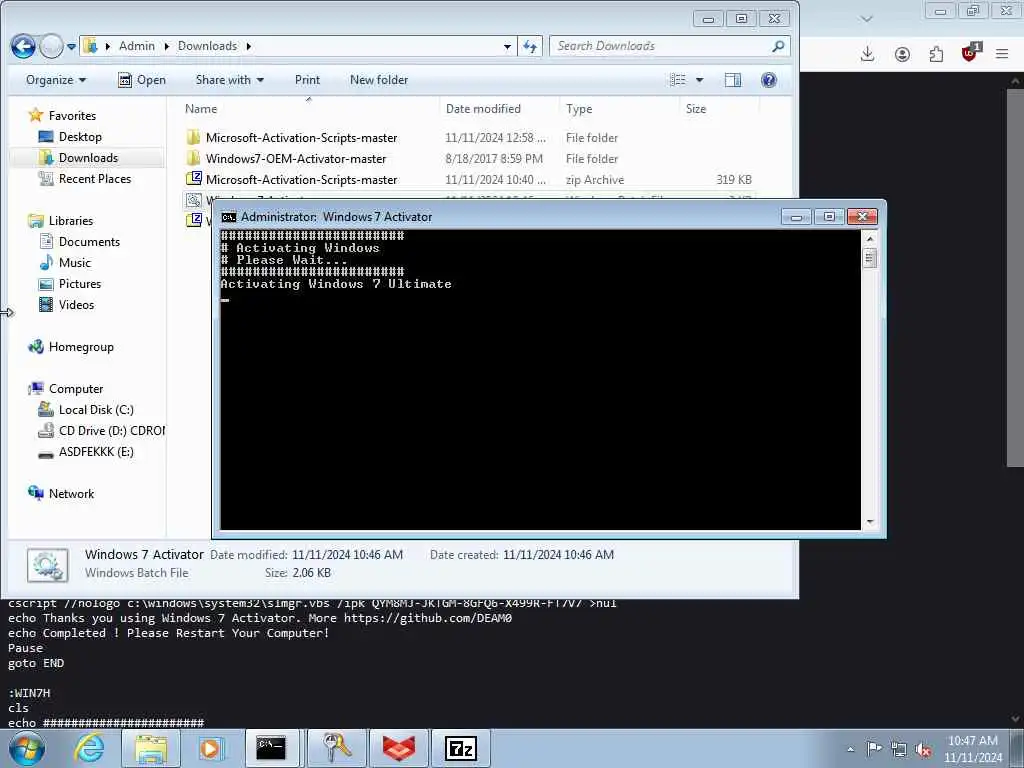Open the more view options dropdown arrow

[x=699, y=80]
